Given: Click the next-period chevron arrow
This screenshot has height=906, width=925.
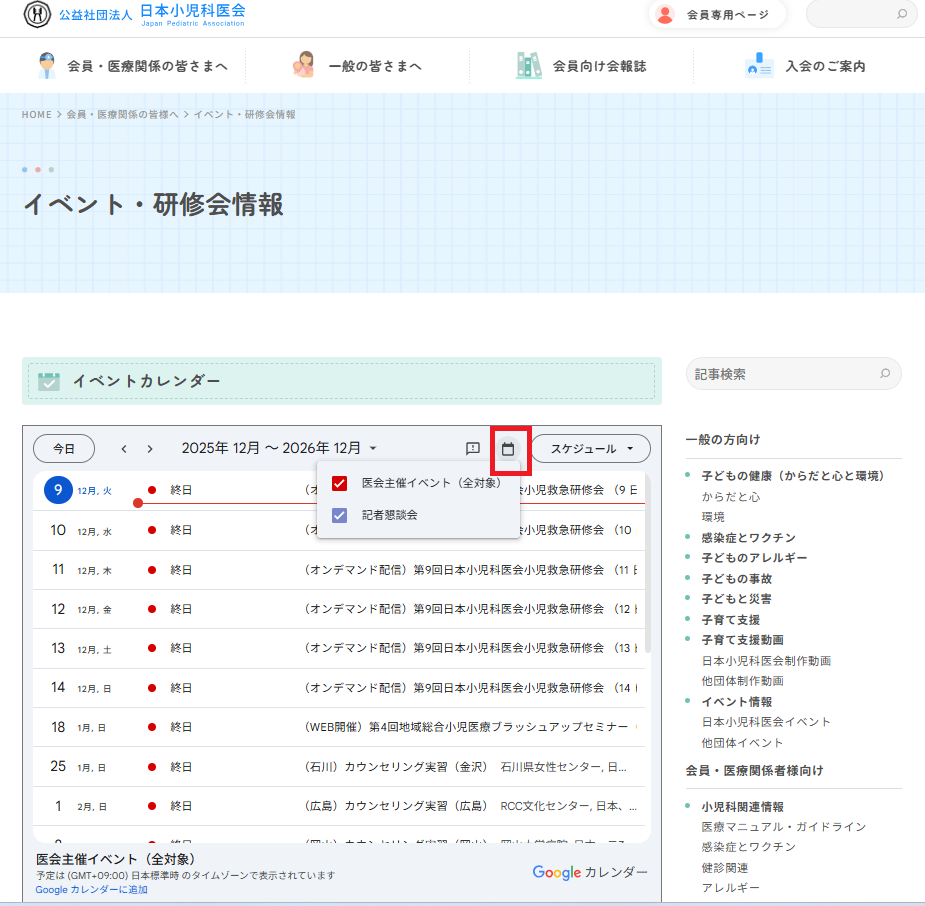Looking at the screenshot, I should 148,448.
